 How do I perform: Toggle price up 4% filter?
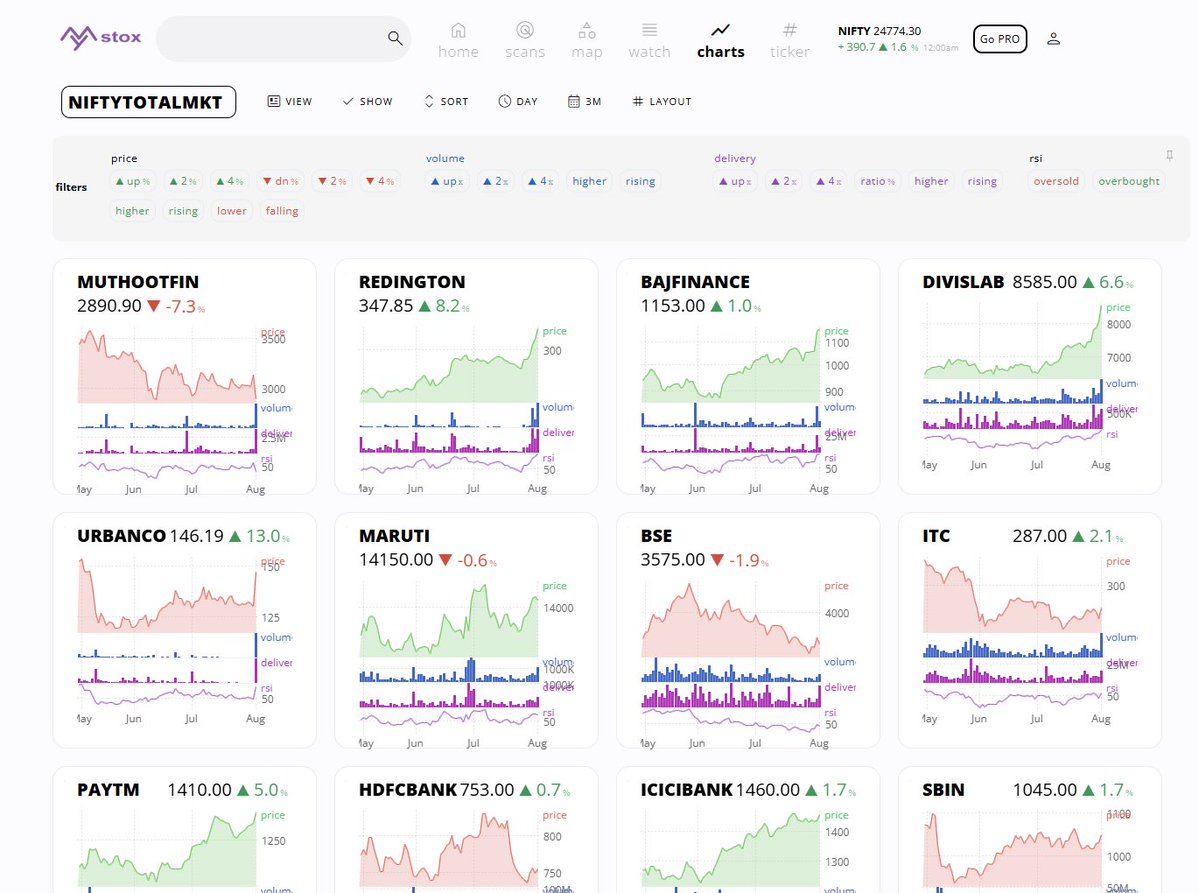click(229, 181)
